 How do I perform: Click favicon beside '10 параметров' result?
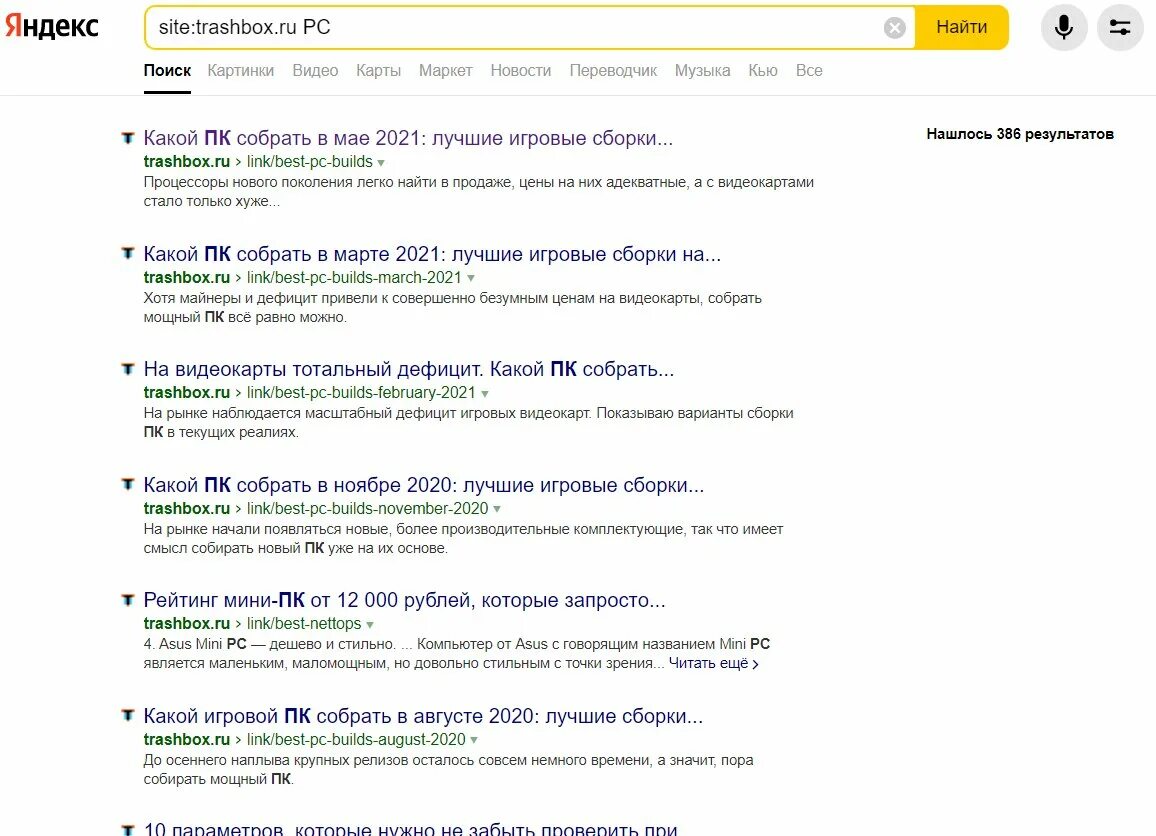pos(128,829)
